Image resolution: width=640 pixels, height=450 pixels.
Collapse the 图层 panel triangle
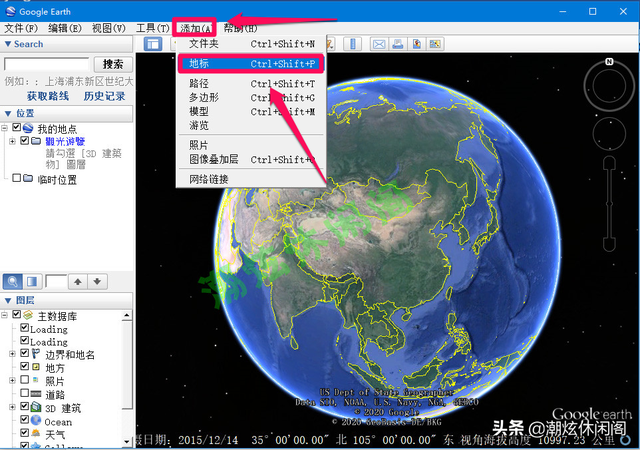[7, 301]
